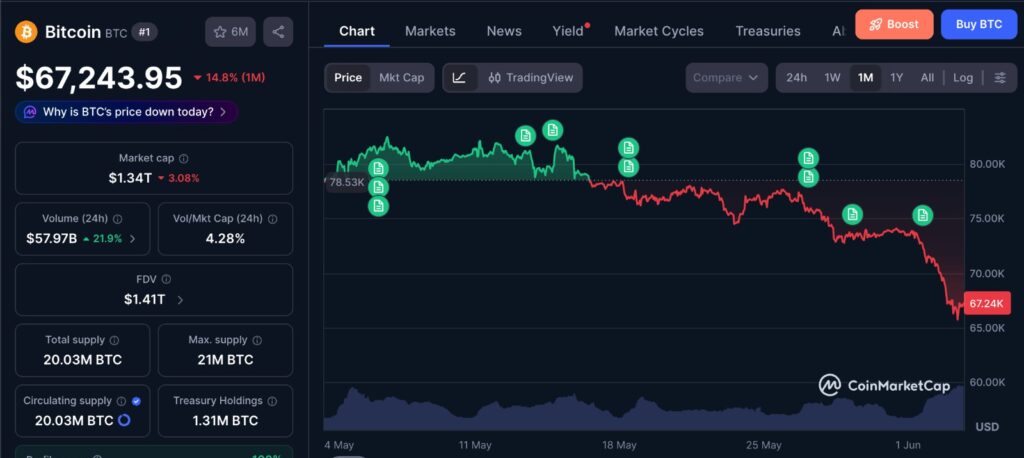Screen dimensions: 1024x458
Task: Open the news marker near 1 June
Action: [x=922, y=215]
